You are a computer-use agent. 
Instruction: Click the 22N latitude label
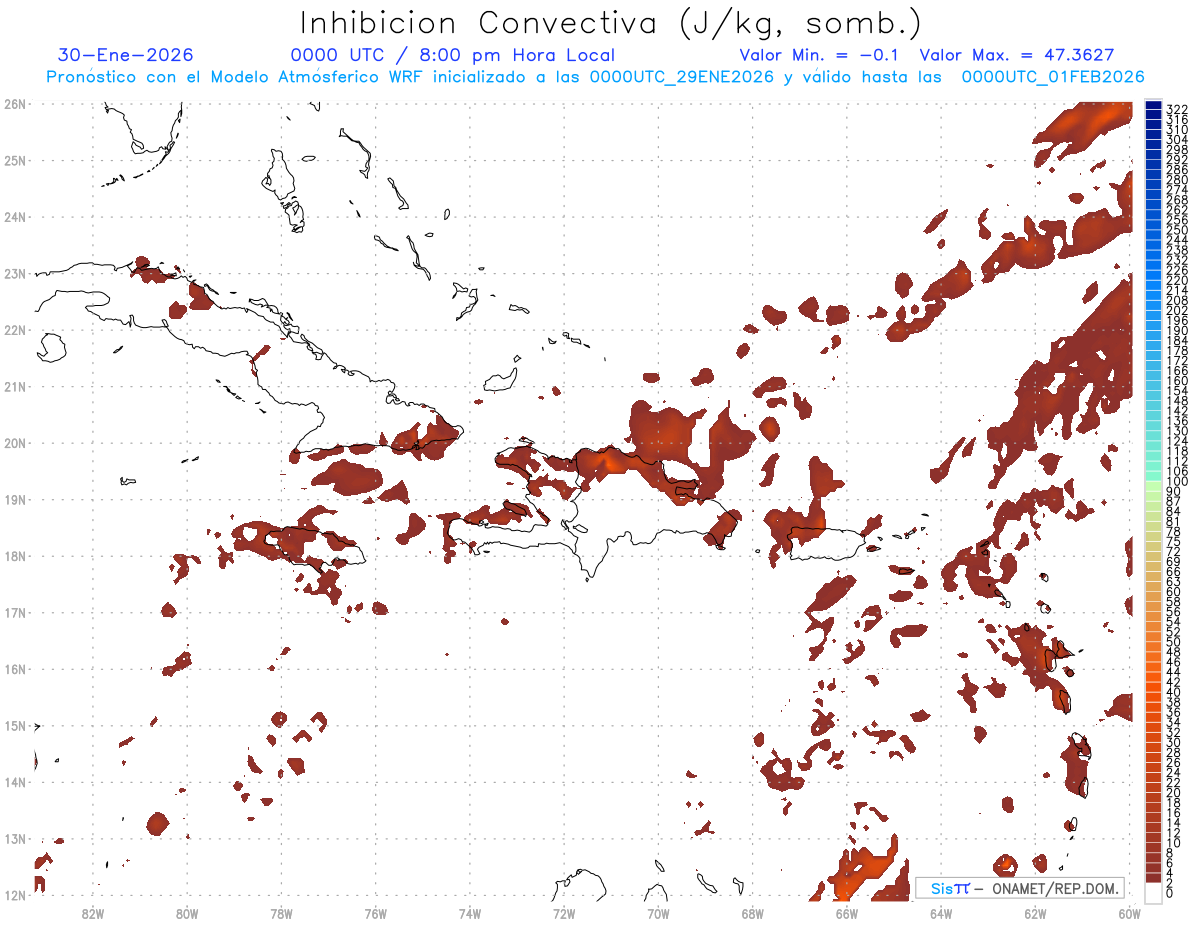tap(15, 330)
